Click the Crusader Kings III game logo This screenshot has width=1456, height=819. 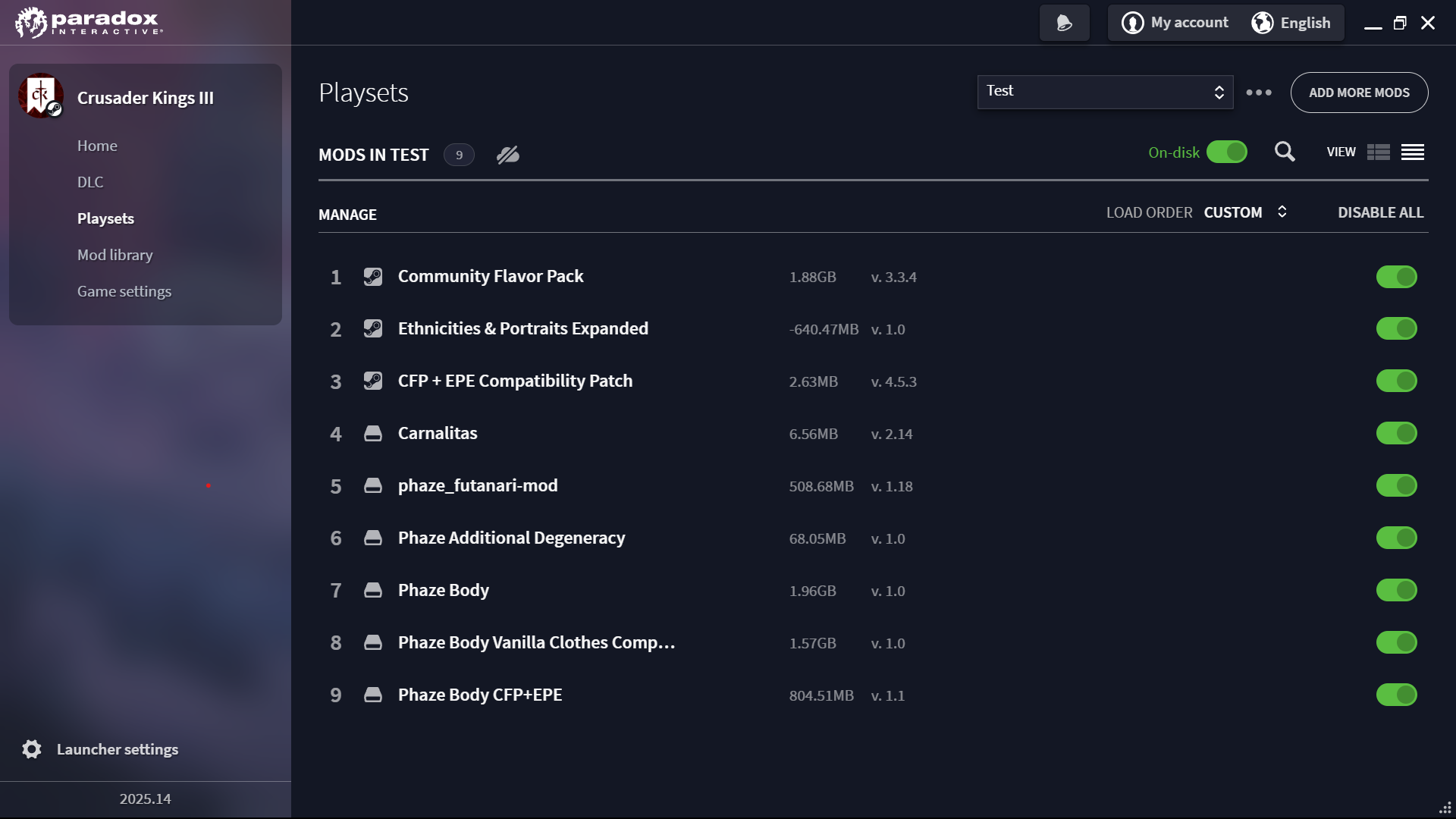[x=41, y=96]
